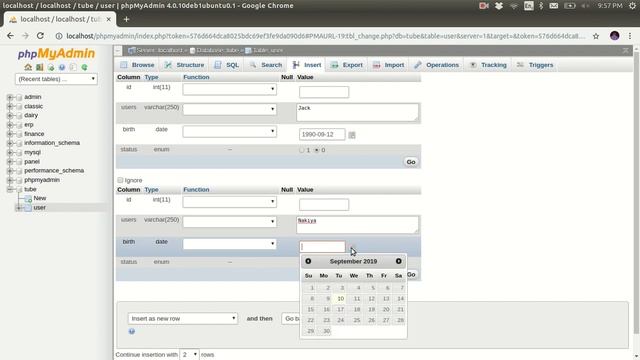
Task: Open calendar icon next to 1990-09-12
Action: point(352,135)
